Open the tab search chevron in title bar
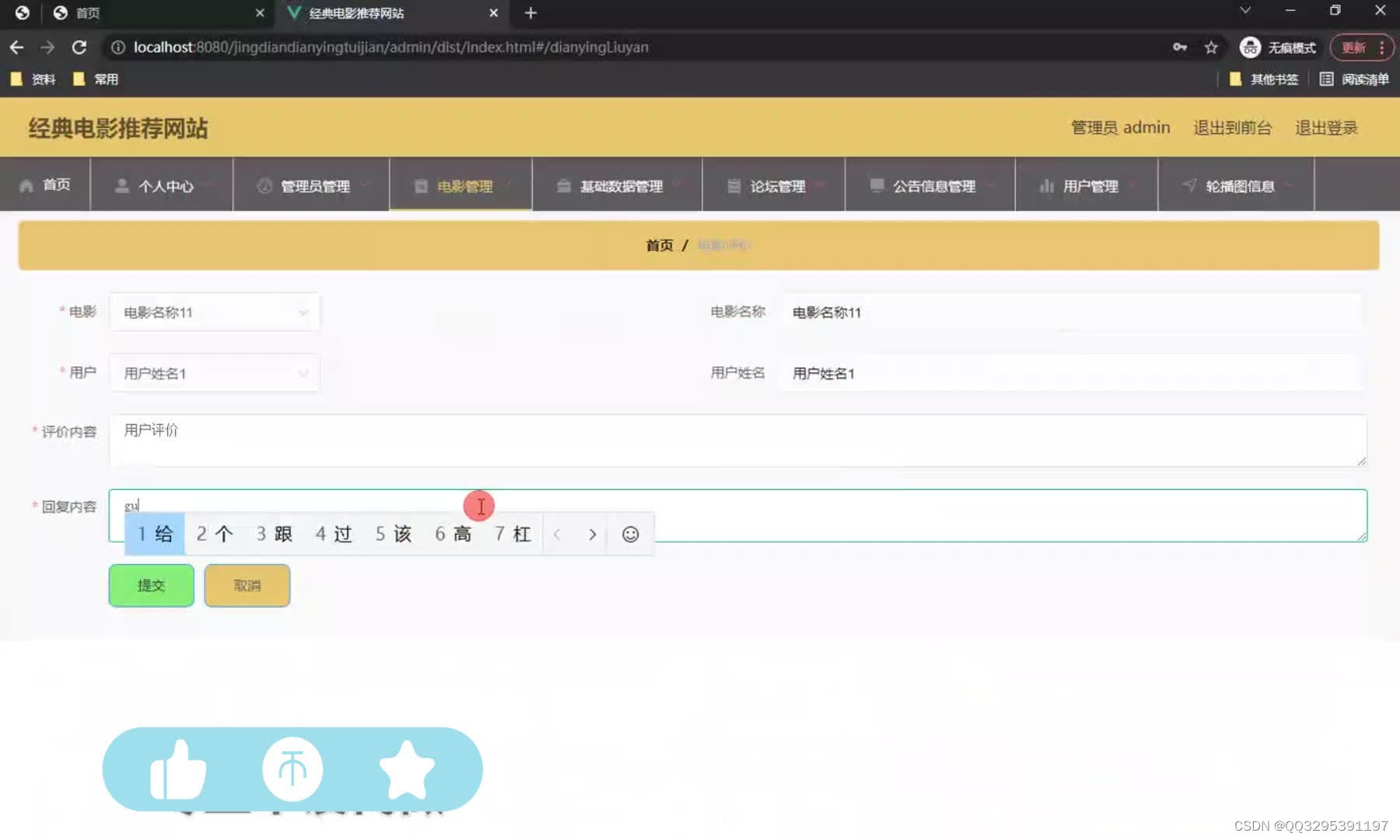This screenshot has width=1400, height=840. [1245, 11]
